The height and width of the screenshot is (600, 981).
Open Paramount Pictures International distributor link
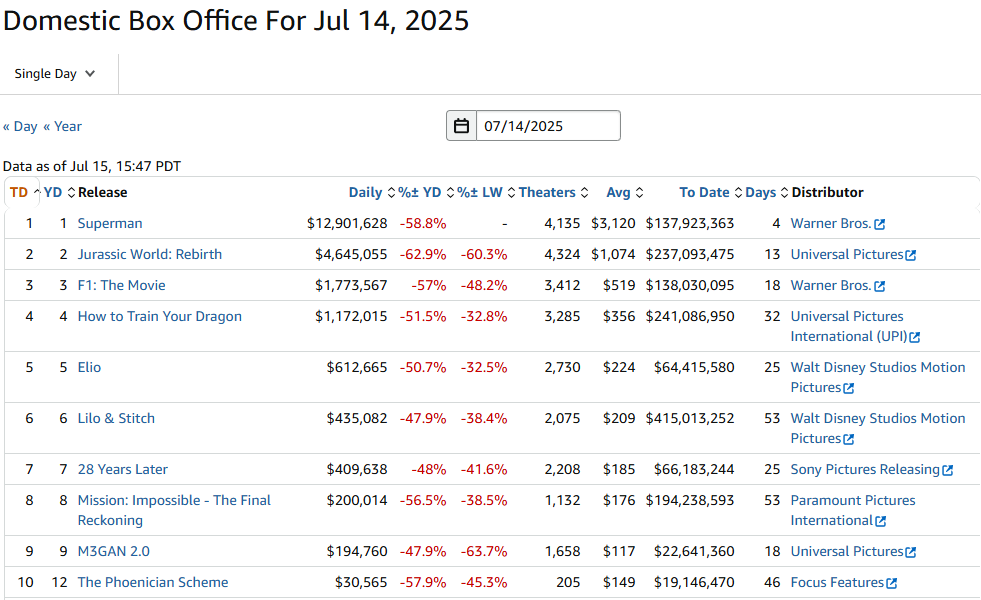coord(853,510)
